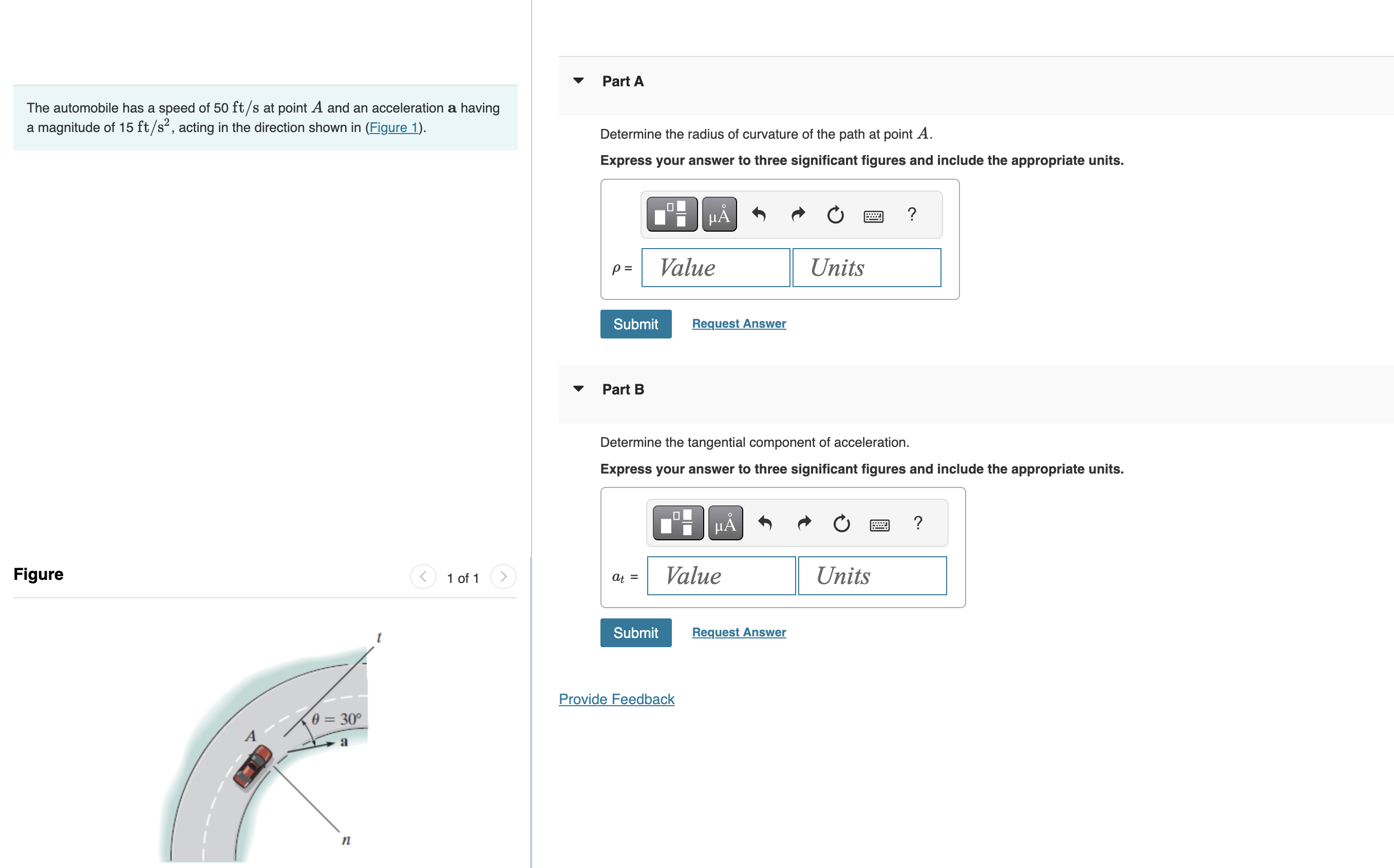
Task: Collapse the Part A section
Action: point(579,81)
